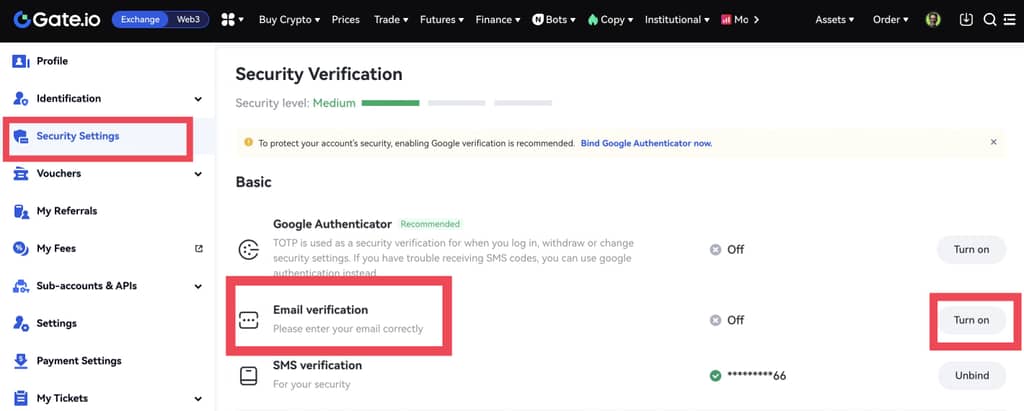The image size is (1024, 411).
Task: Turn on Email verification
Action: point(970,320)
